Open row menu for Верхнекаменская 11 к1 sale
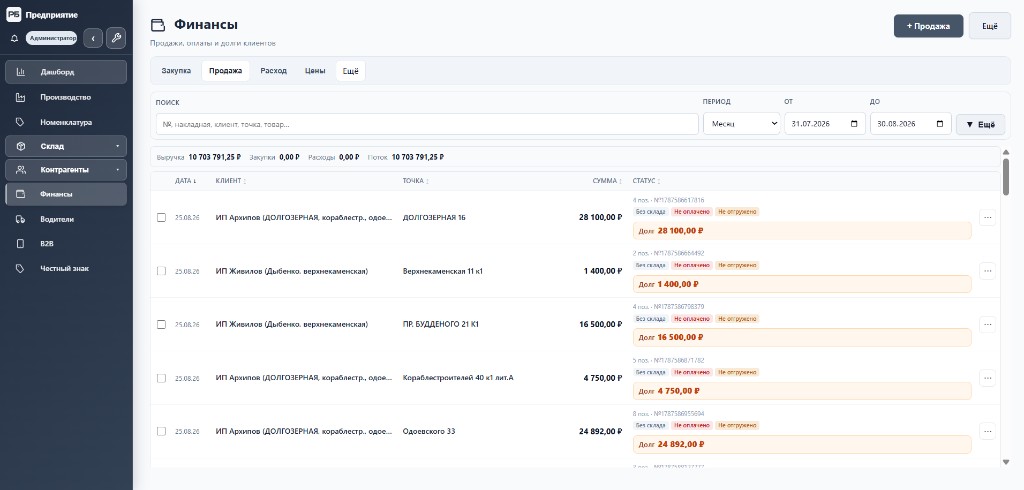 tap(987, 271)
